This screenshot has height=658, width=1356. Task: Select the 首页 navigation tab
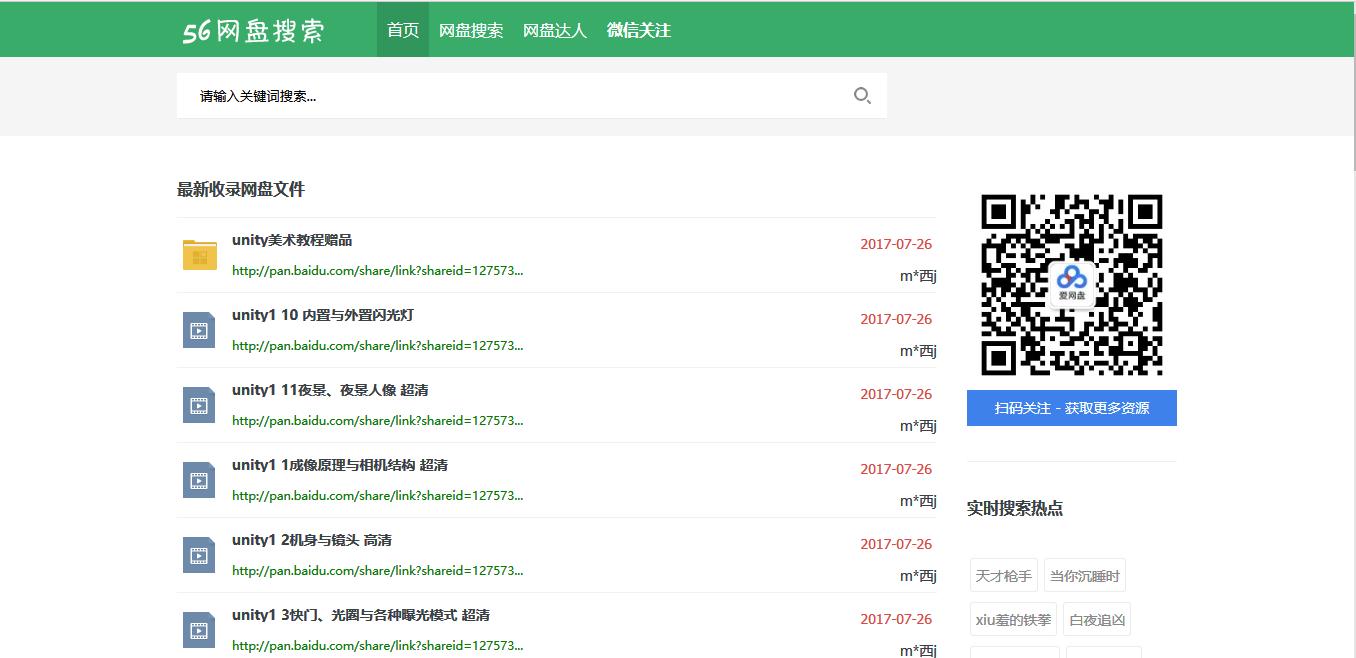point(402,30)
